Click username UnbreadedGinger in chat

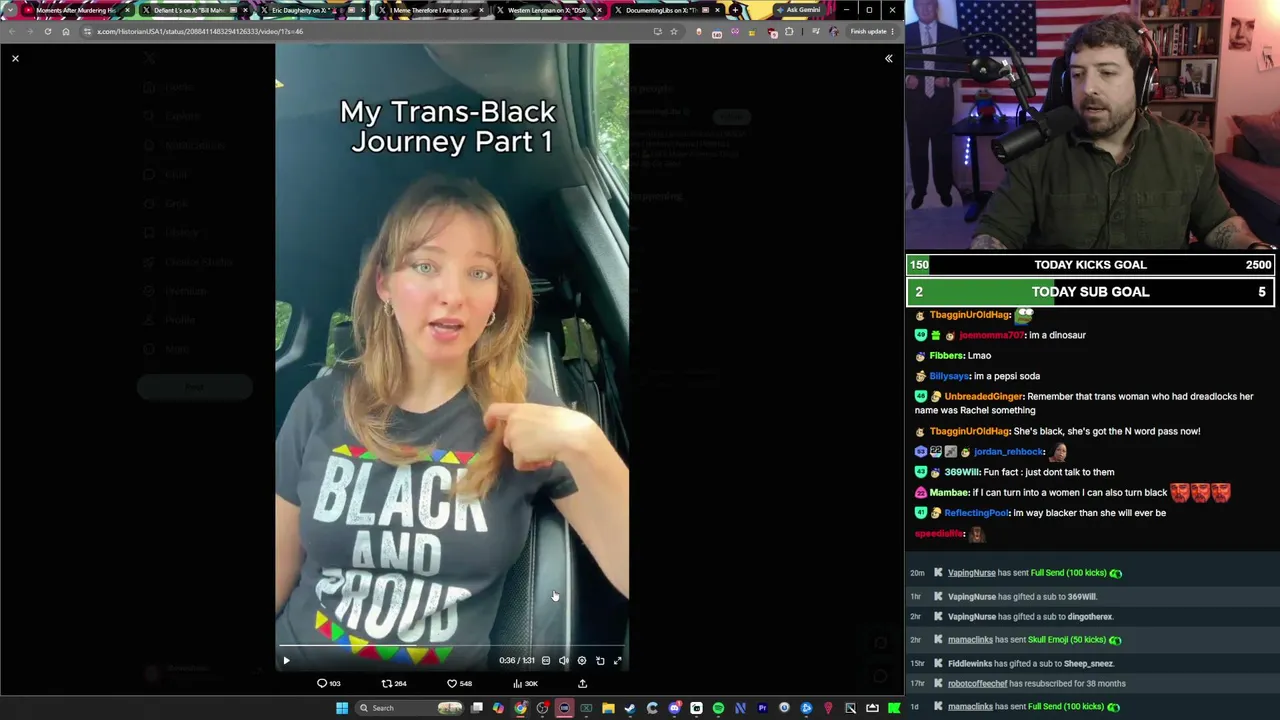(x=984, y=397)
